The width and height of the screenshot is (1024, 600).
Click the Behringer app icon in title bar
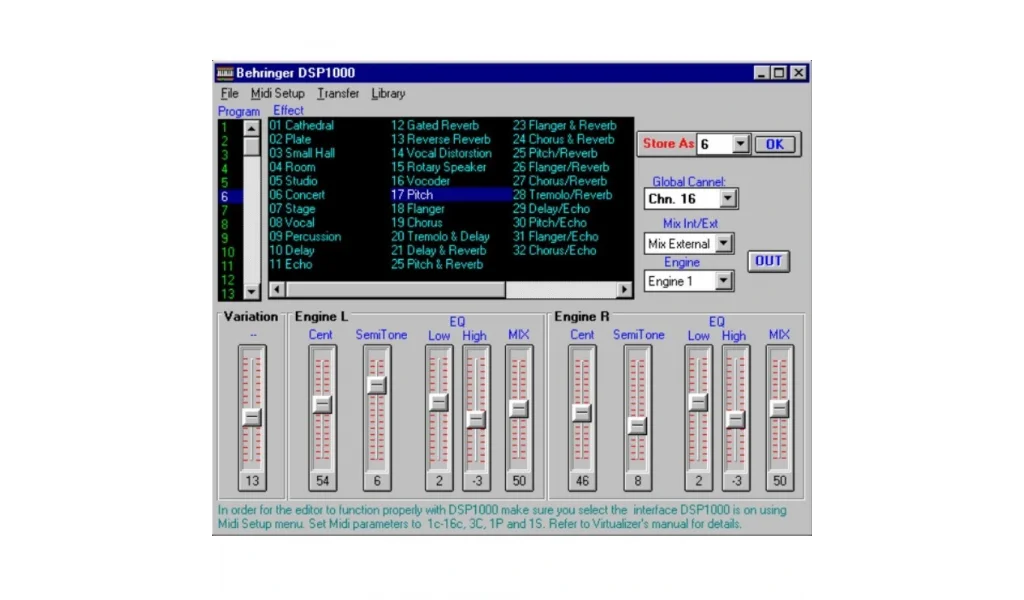pyautogui.click(x=225, y=73)
